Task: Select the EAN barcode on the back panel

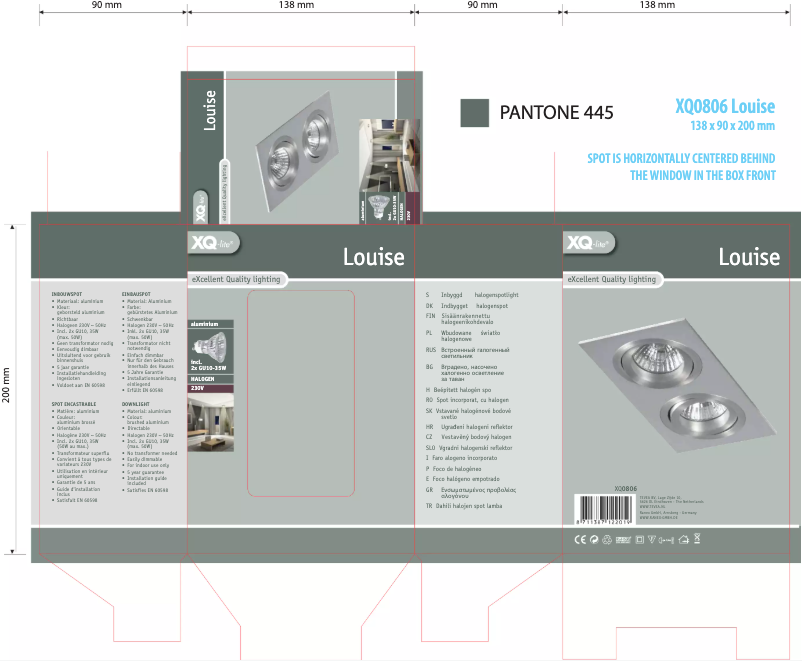Action: pyautogui.click(x=604, y=507)
